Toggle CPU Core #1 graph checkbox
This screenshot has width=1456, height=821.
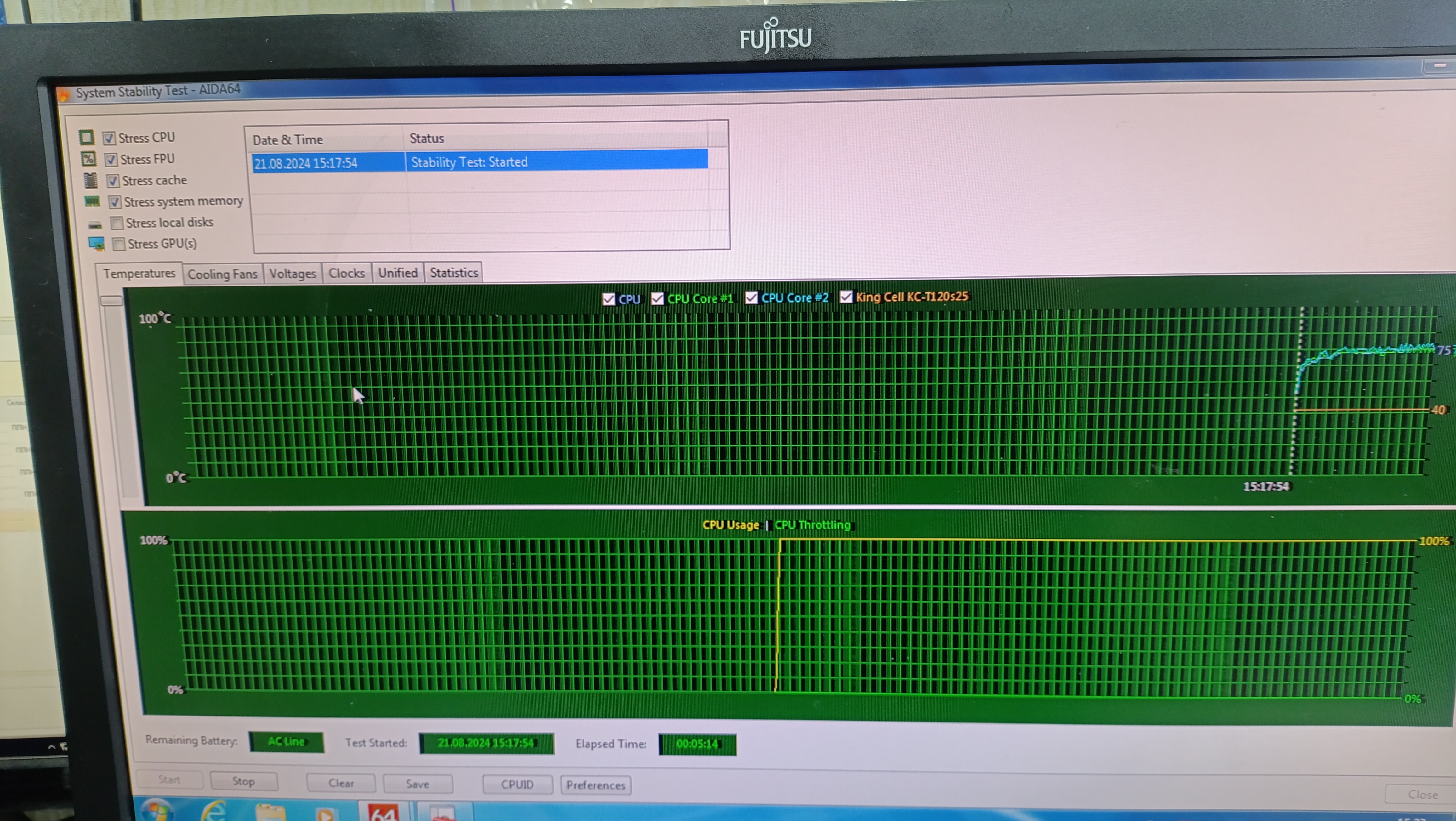coord(657,298)
